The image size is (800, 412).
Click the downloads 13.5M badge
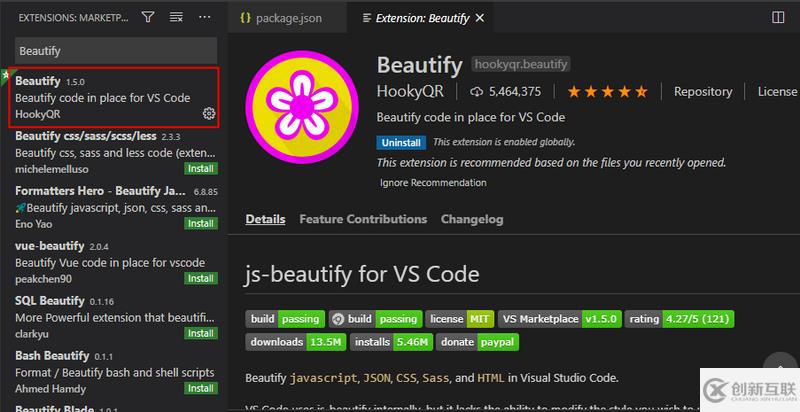coord(295,342)
